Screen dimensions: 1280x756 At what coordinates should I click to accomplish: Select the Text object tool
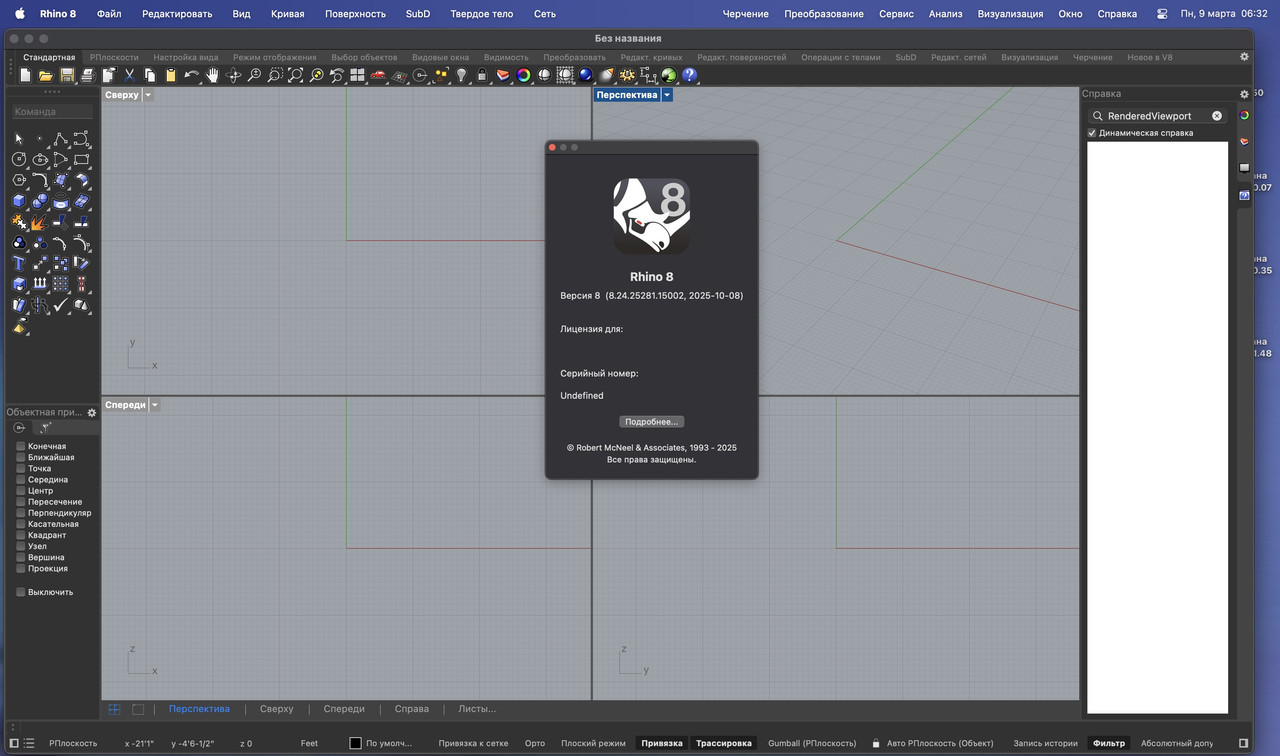pos(19,263)
